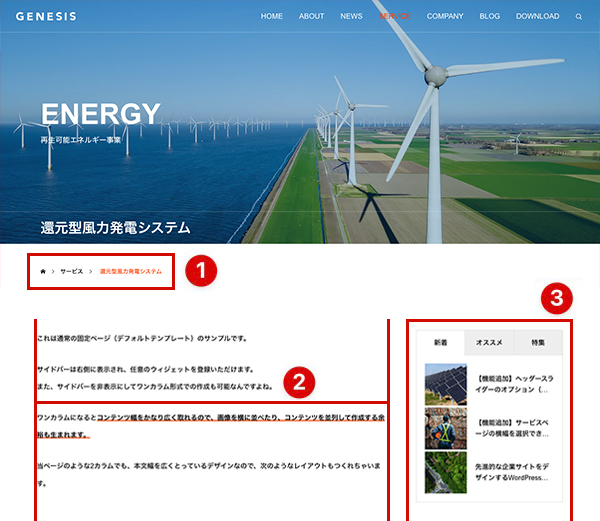Click the 還元型風力発電システム breadcrumb item
600x521 pixels.
(x=130, y=272)
